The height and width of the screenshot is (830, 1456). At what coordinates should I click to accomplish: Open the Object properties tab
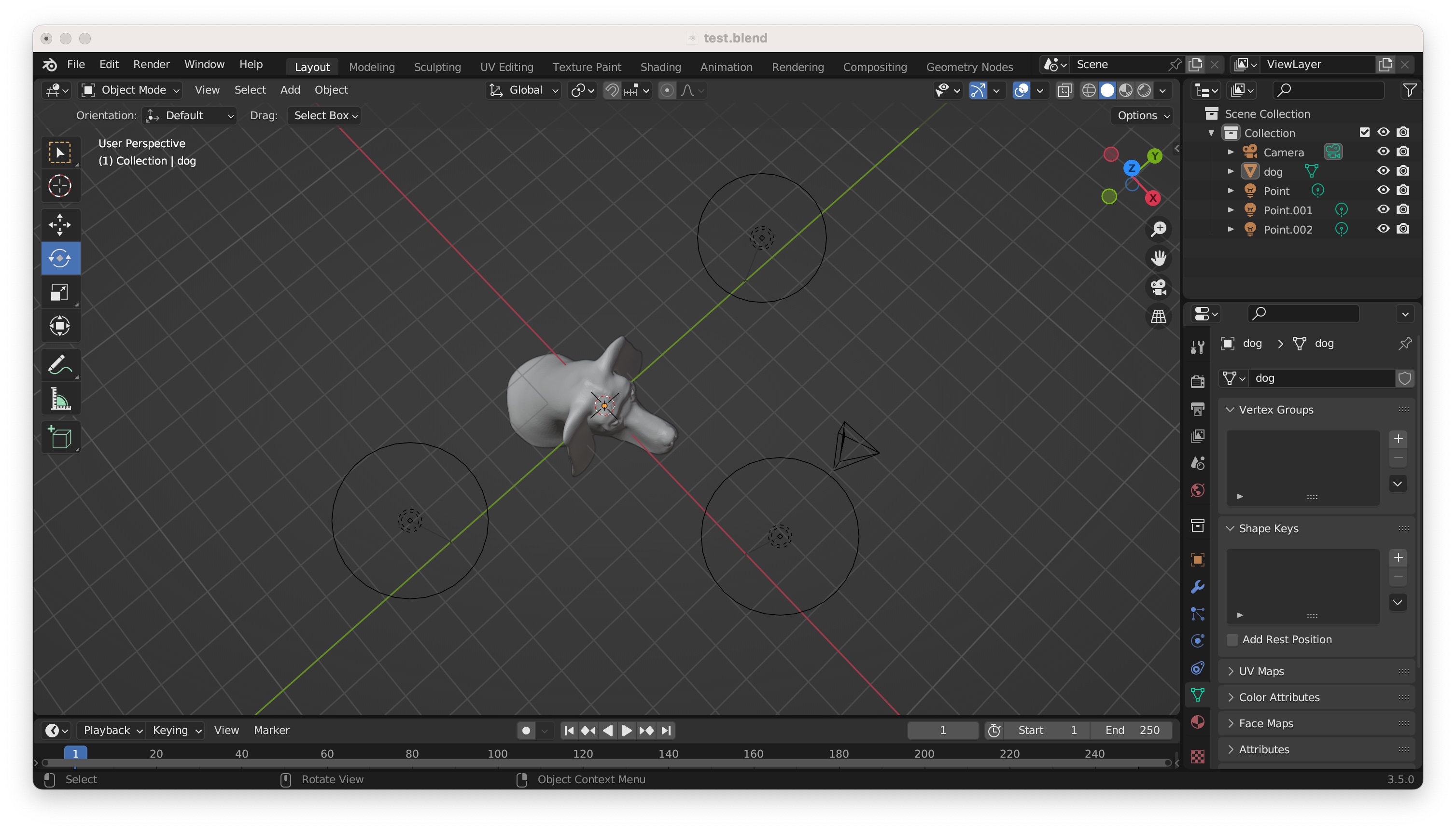tap(1198, 560)
